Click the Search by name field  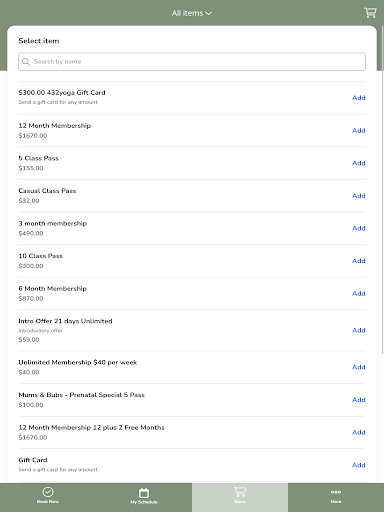coord(192,62)
